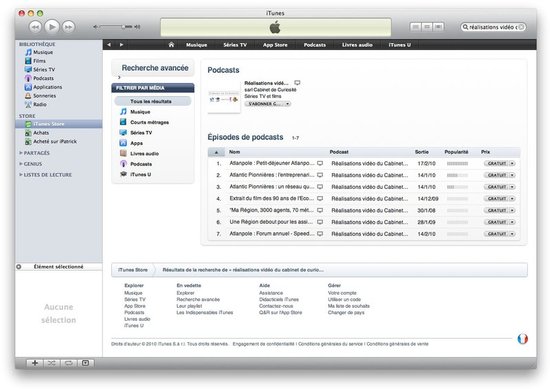Select Tous les résultats filter
The image size is (550, 389).
pyautogui.click(x=152, y=101)
